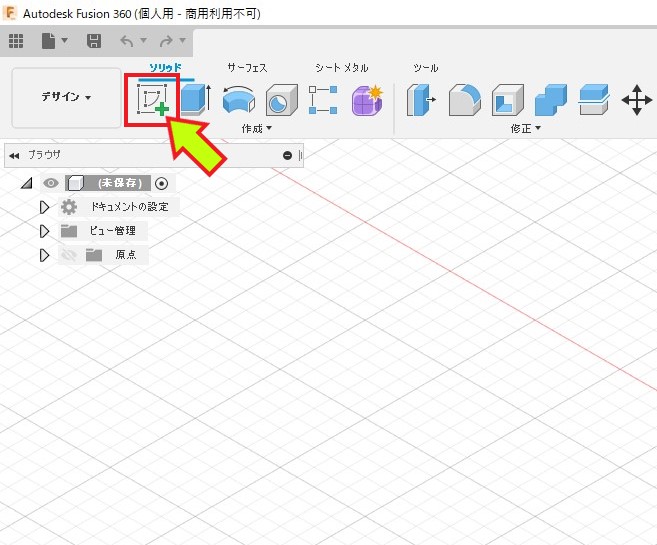Start Create Sketch tool
The image size is (657, 545).
pos(153,100)
